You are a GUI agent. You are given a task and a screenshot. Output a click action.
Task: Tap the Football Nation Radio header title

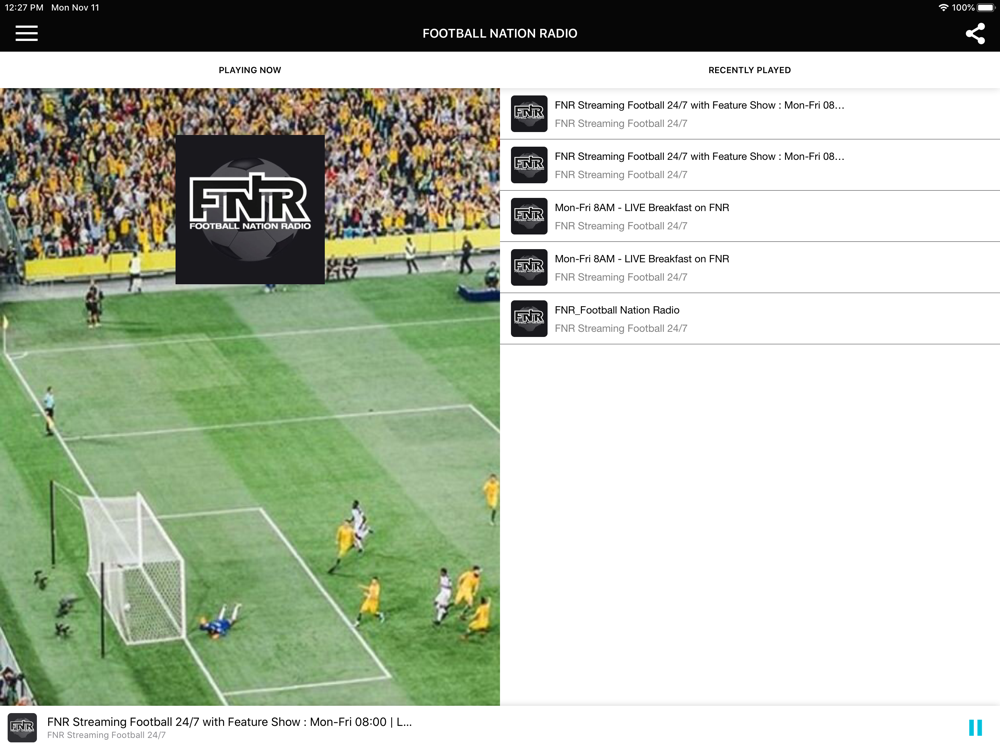(500, 33)
